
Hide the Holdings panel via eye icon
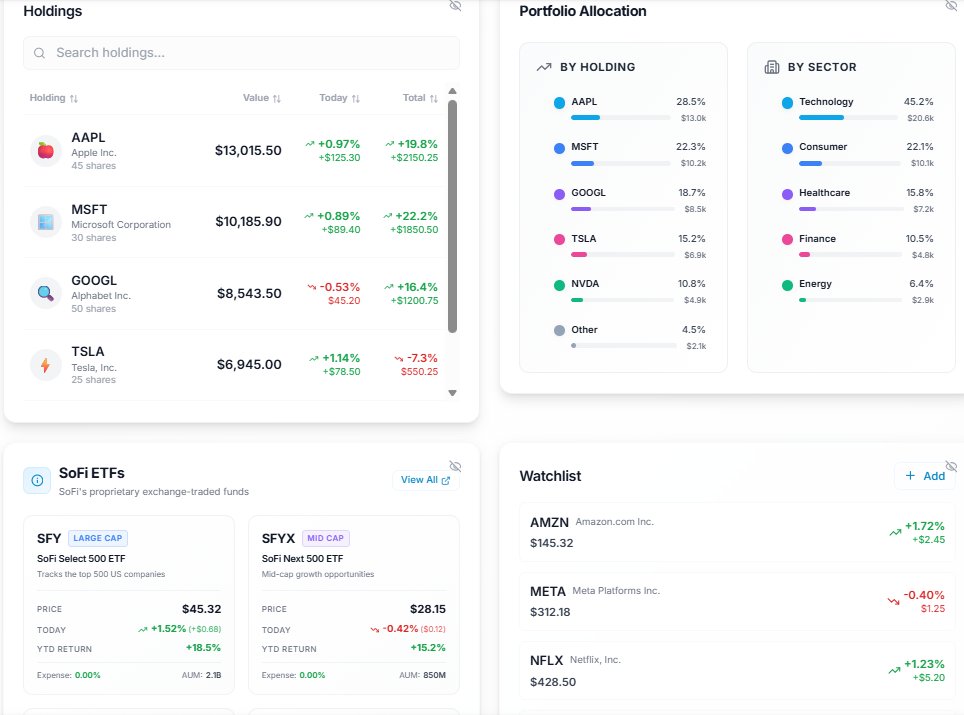tap(455, 6)
